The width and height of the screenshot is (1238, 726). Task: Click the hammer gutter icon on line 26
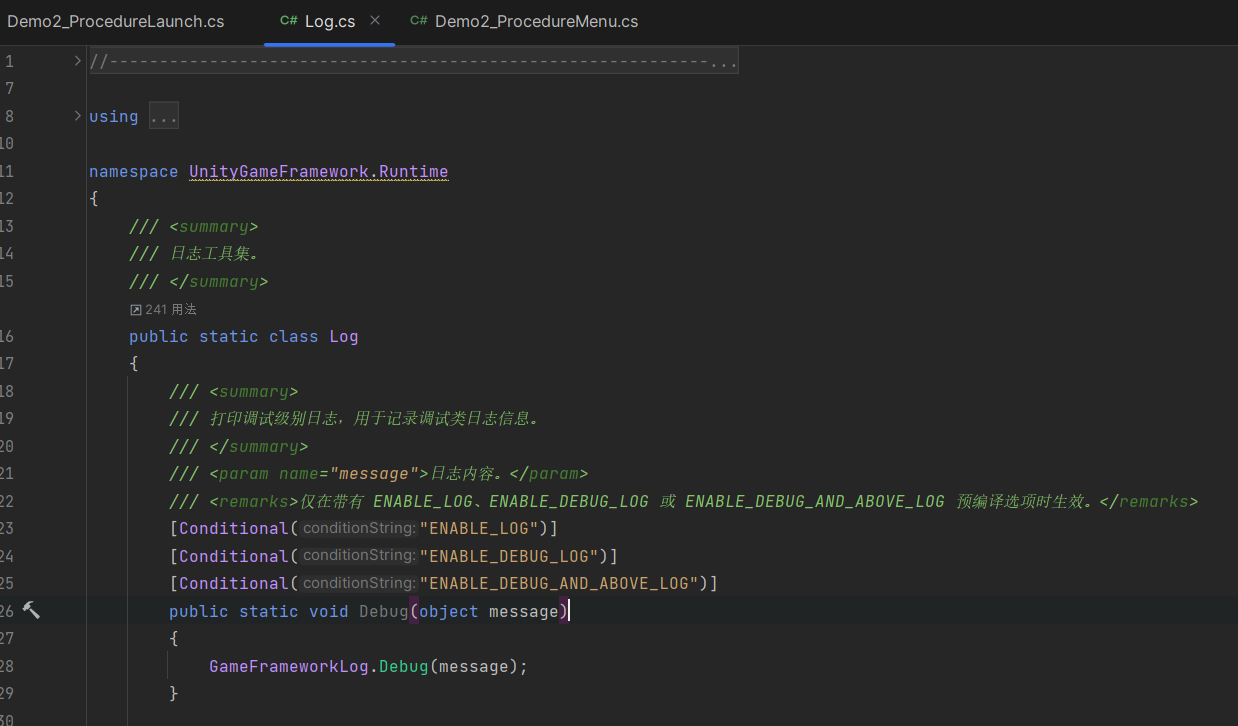tap(31, 610)
